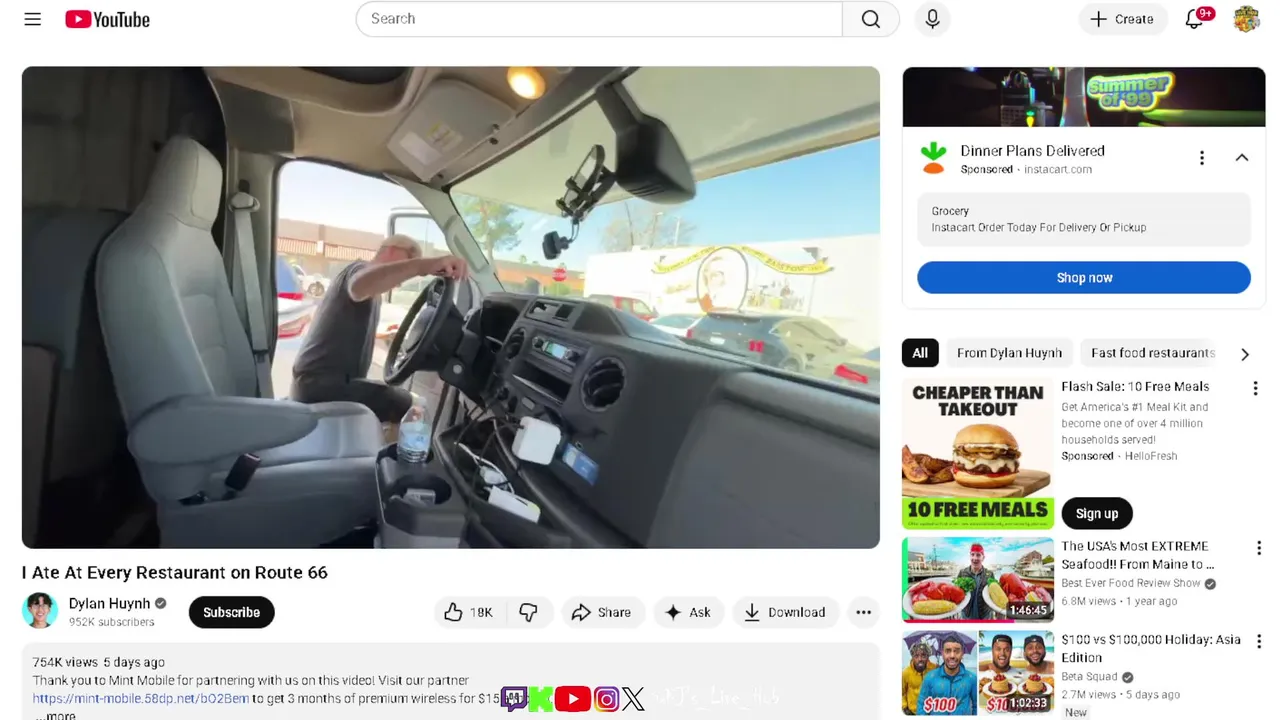
Task: Like the video with 18K thumbs-up
Action: pyautogui.click(x=469, y=612)
